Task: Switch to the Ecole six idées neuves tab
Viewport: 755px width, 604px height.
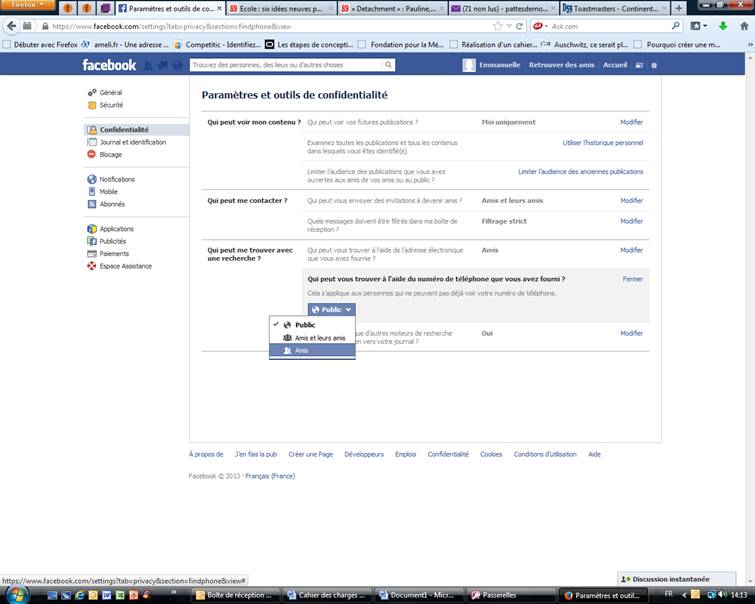Action: [x=281, y=8]
